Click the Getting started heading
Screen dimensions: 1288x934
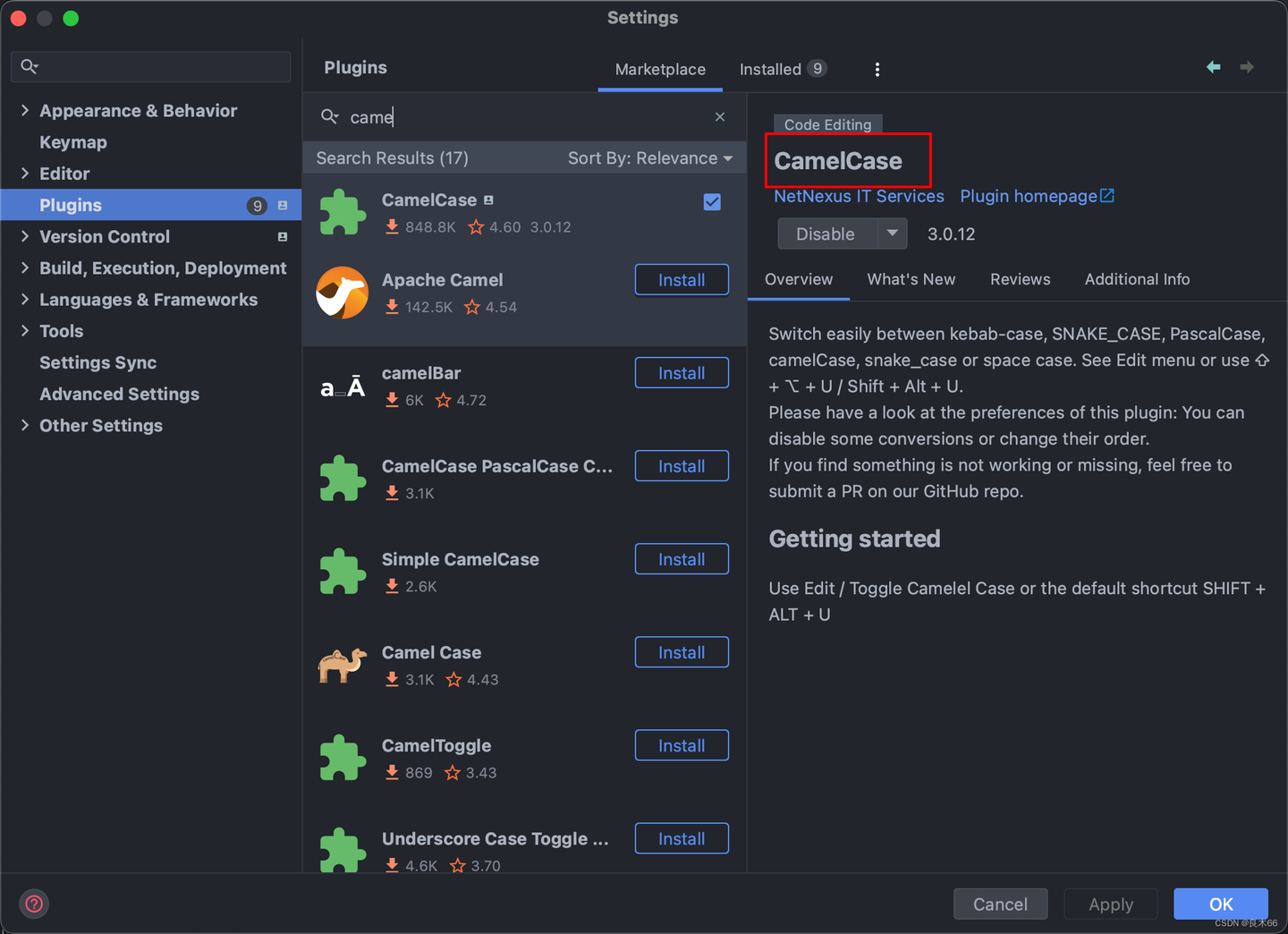(854, 539)
